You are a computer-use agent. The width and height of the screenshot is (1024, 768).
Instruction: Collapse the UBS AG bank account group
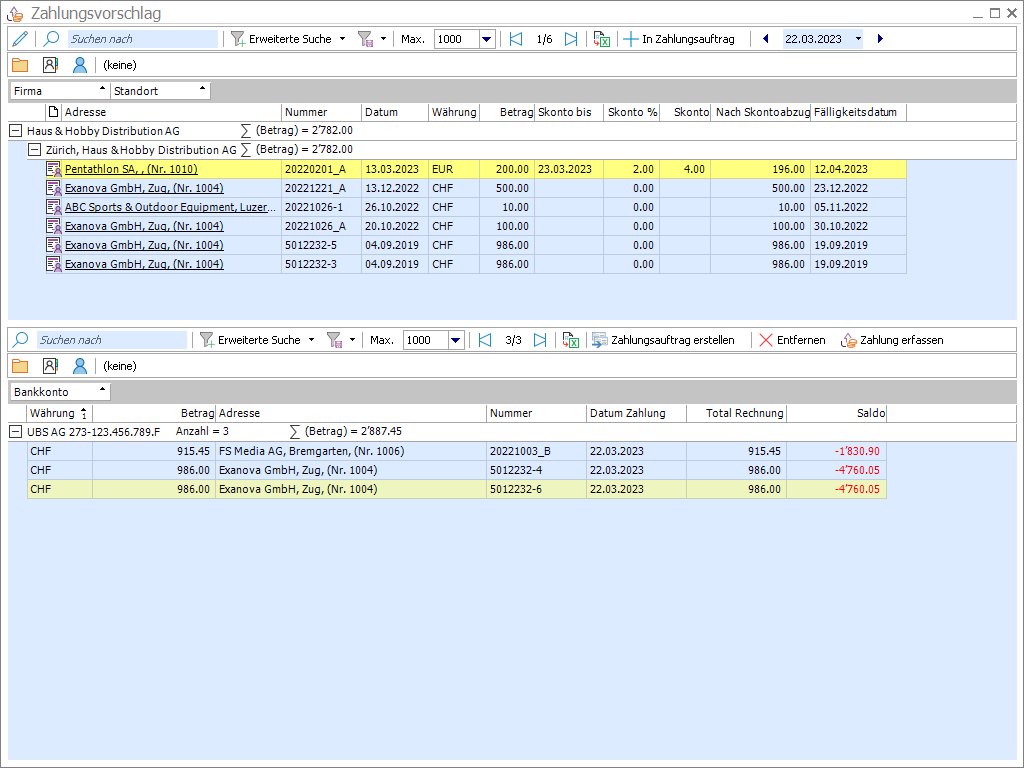(x=16, y=432)
